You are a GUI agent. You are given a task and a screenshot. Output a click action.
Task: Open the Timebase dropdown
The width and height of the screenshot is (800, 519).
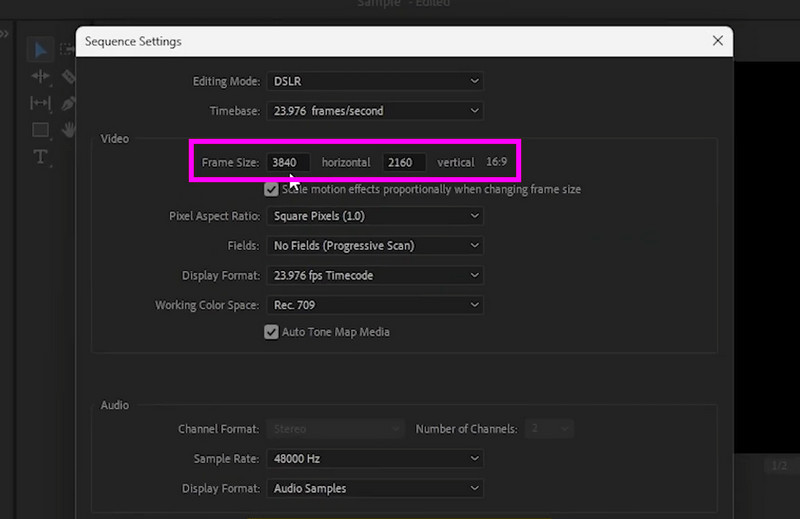[375, 111]
